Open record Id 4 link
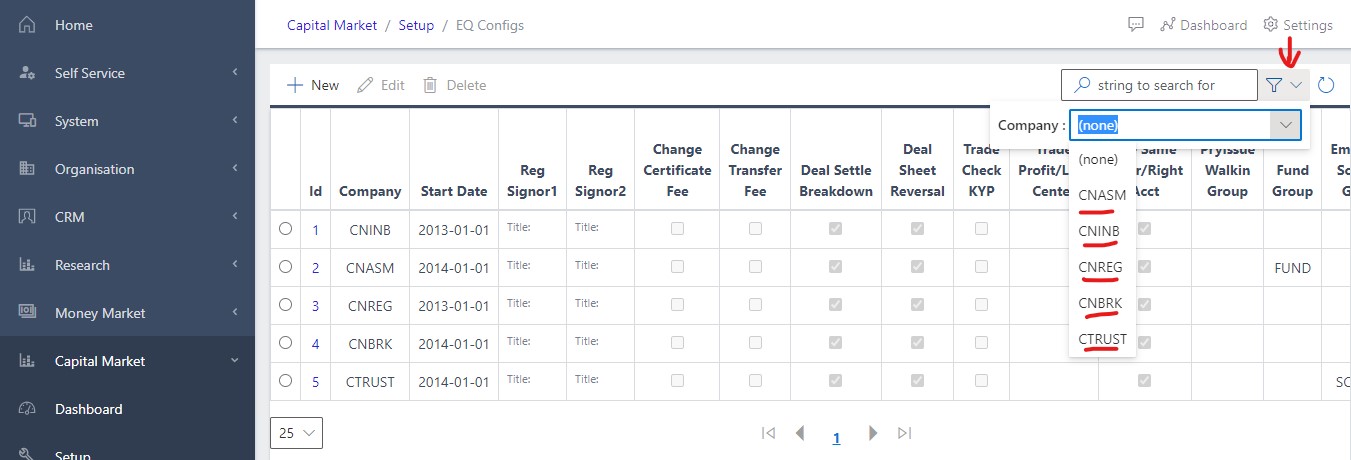The height and width of the screenshot is (460, 1351). 315,343
